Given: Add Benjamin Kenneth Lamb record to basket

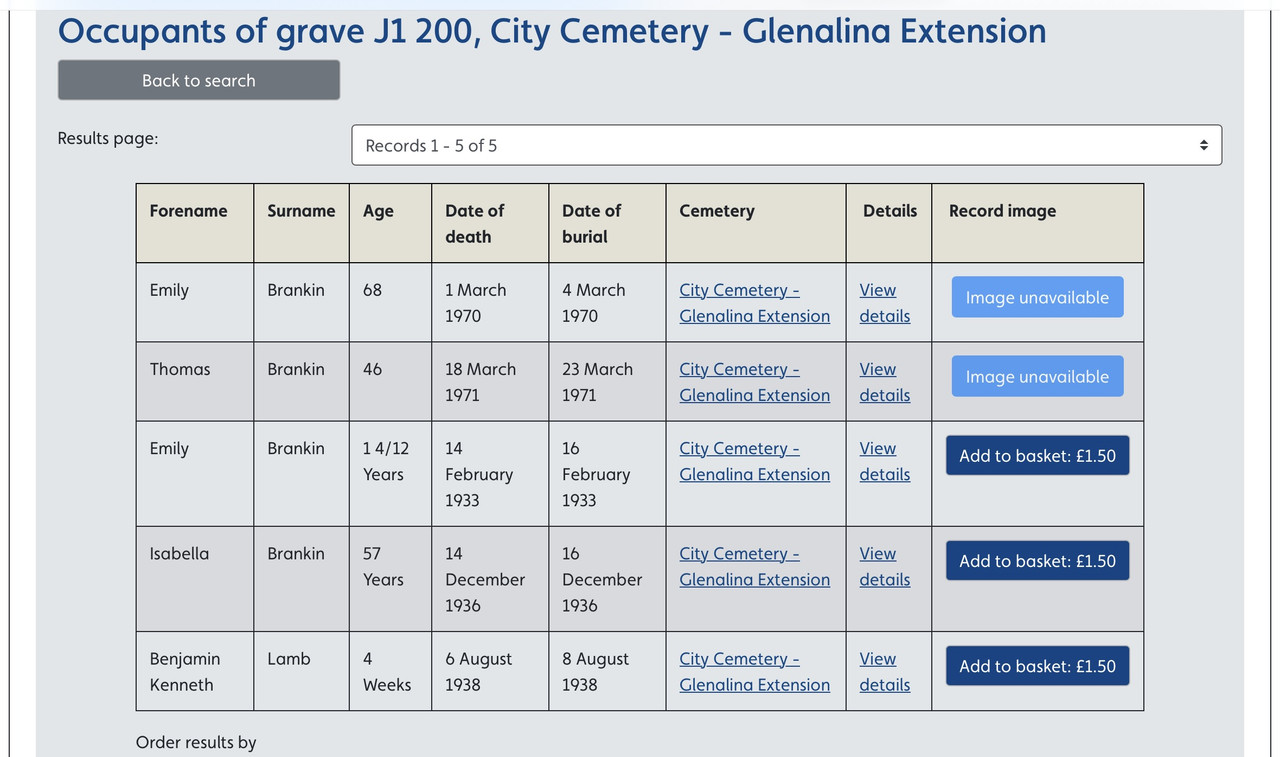Looking at the screenshot, I should [x=1037, y=666].
